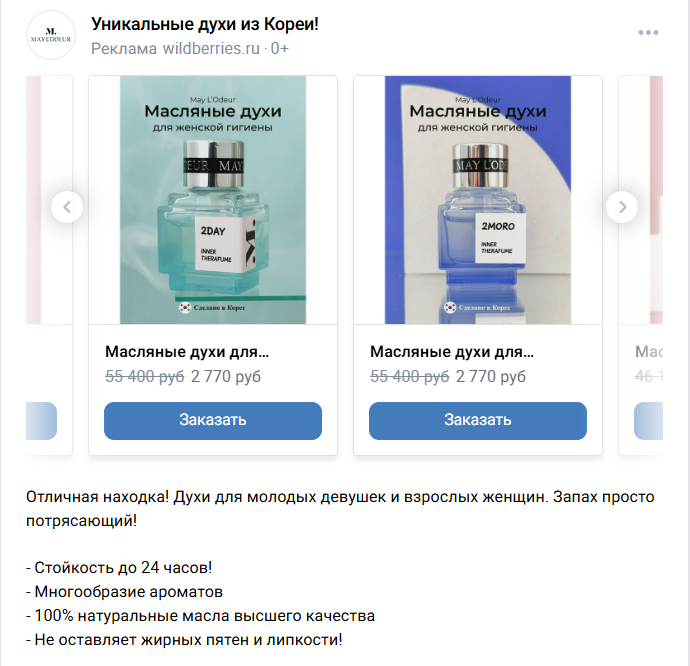This screenshot has width=690, height=666.
Task: Click the partially visible order button at right
Action: tap(648, 420)
